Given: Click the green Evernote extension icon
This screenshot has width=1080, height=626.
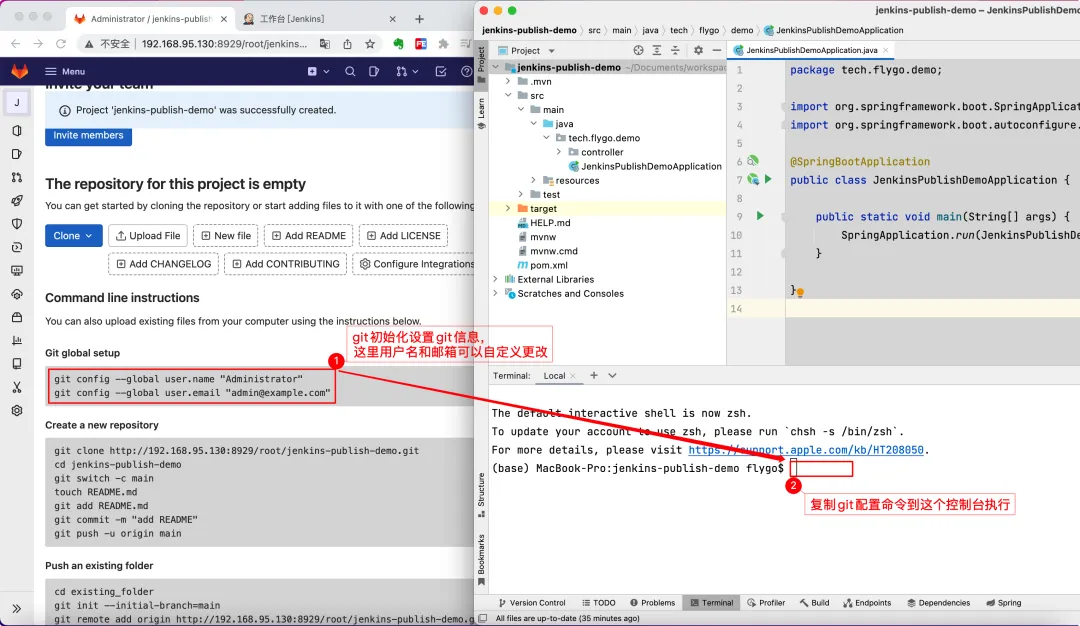Looking at the screenshot, I should [398, 44].
